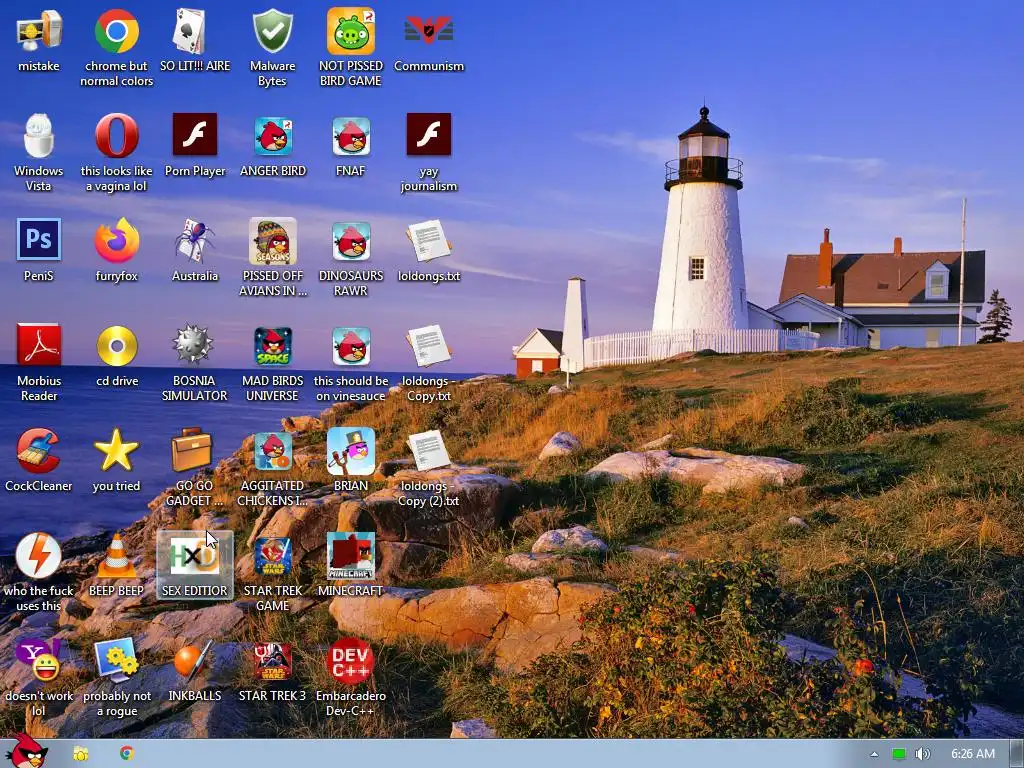Open the 'loldongs - Copy.txt' file
1024x768 pixels.
point(429,345)
